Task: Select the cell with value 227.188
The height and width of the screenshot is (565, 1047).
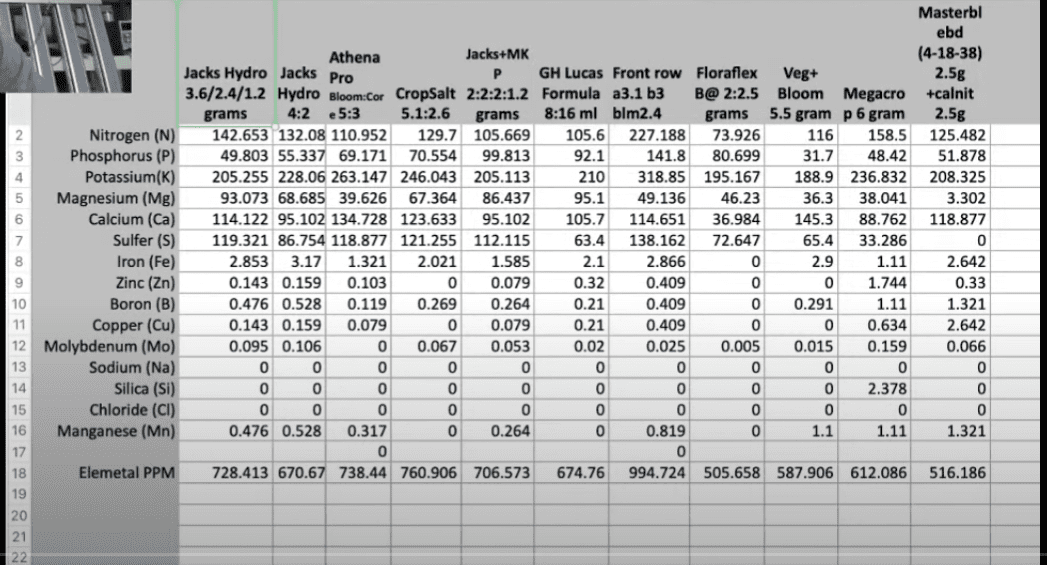Action: (x=648, y=135)
